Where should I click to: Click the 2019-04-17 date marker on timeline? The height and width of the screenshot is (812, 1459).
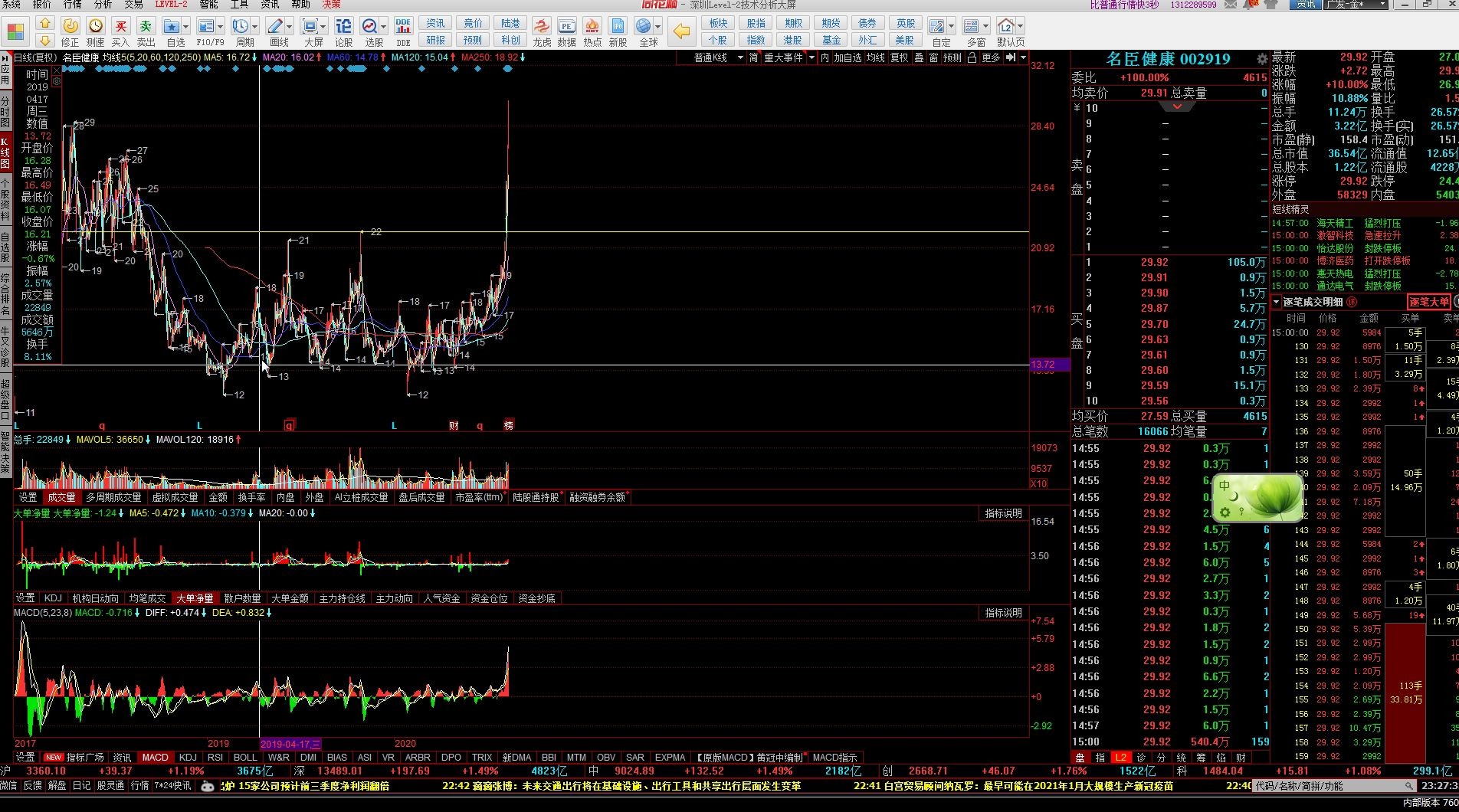tap(290, 743)
